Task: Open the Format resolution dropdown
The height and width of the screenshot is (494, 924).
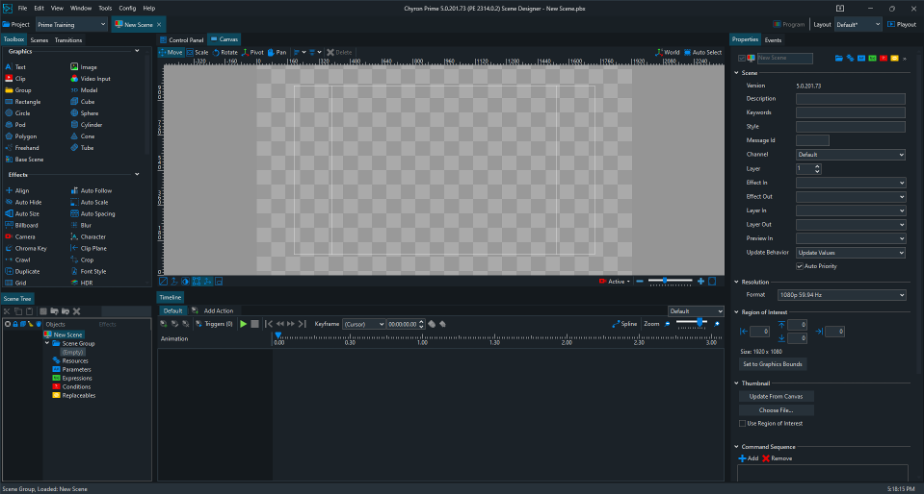Action: click(850, 295)
